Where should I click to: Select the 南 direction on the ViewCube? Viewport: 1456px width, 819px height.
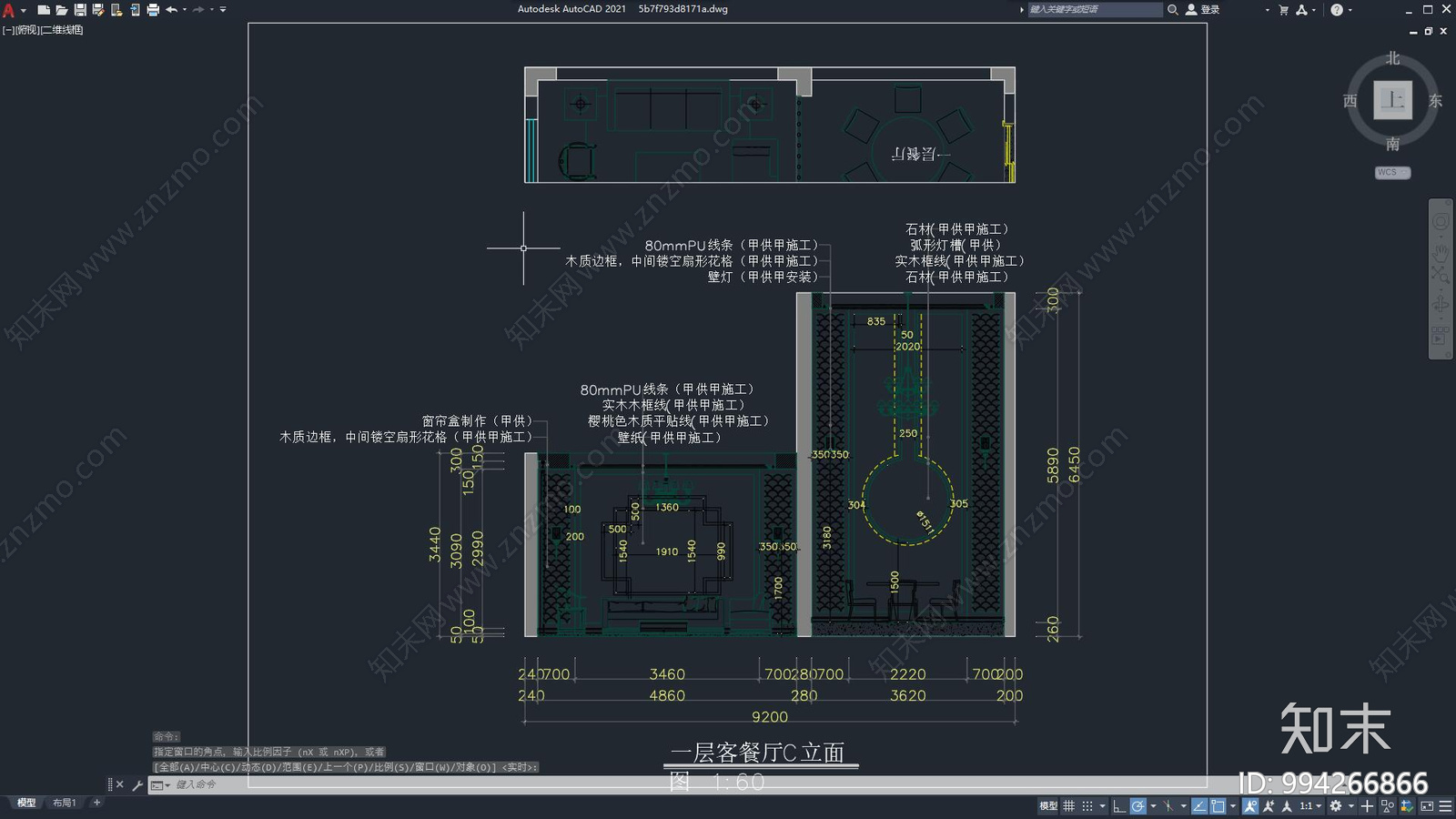1392,144
